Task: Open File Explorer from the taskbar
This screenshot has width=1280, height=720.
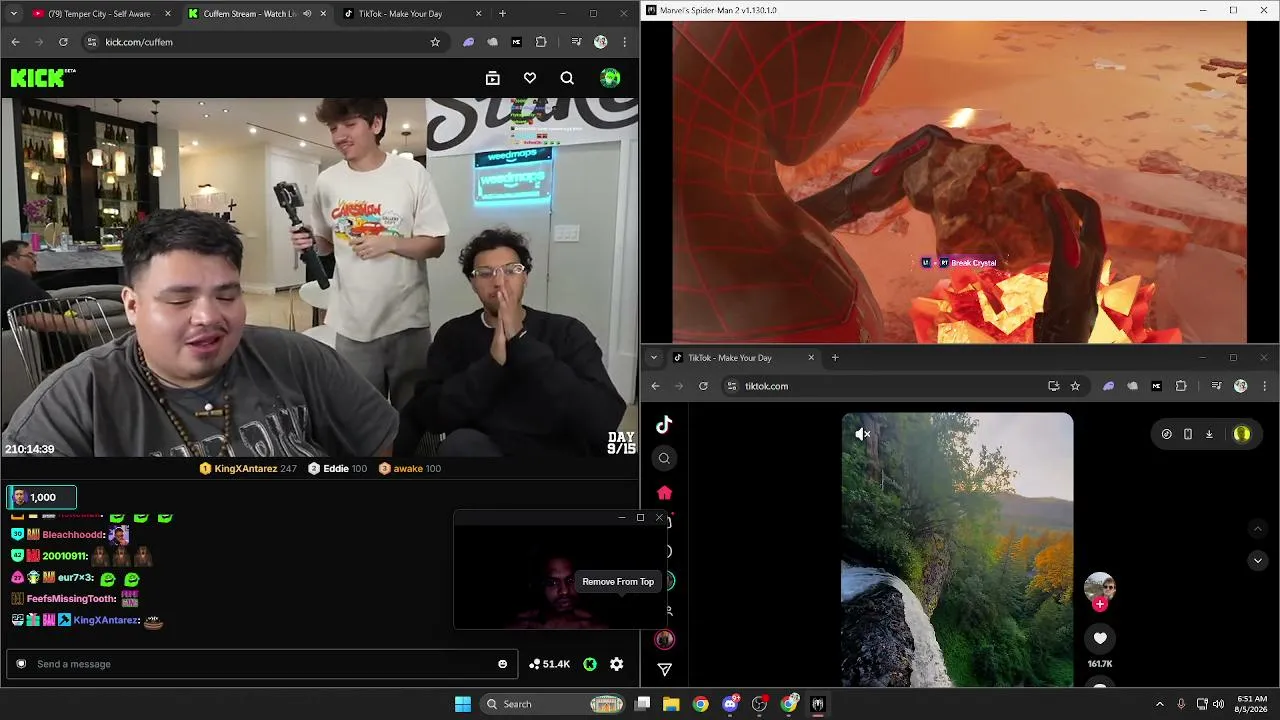Action: click(x=671, y=704)
